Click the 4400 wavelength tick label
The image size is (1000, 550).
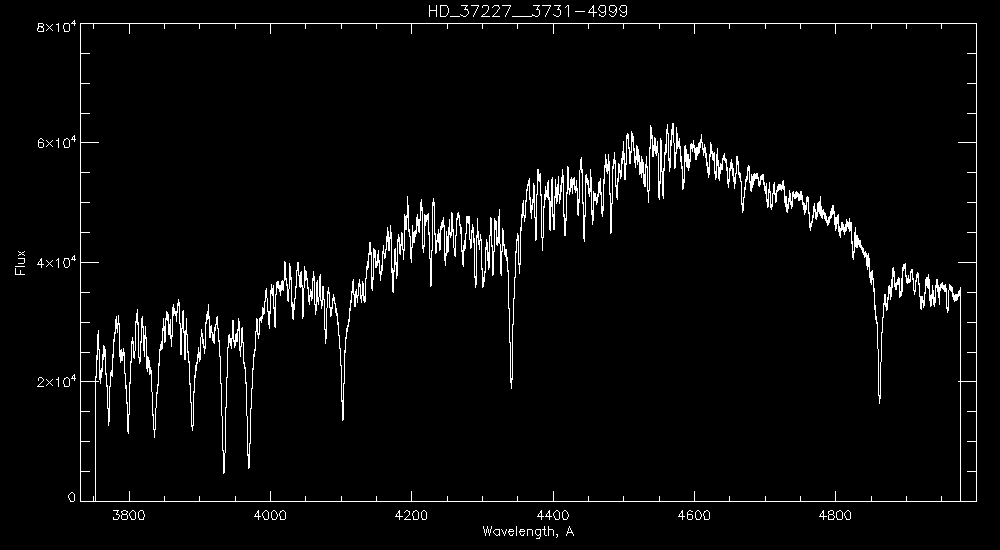[x=553, y=515]
